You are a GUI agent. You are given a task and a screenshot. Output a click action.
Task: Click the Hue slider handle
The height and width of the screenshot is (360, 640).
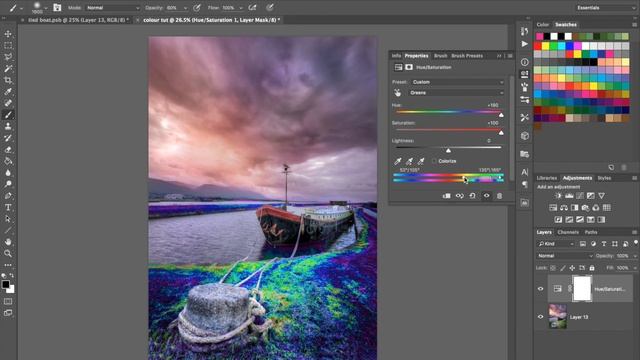(501, 115)
